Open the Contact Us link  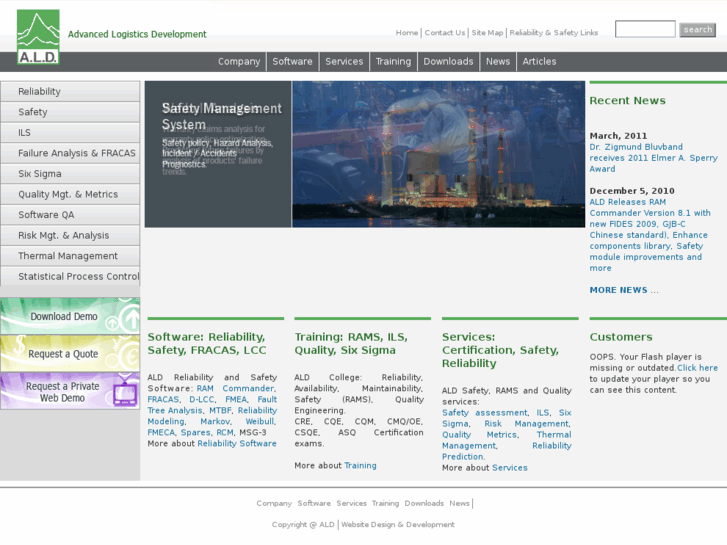(x=445, y=33)
